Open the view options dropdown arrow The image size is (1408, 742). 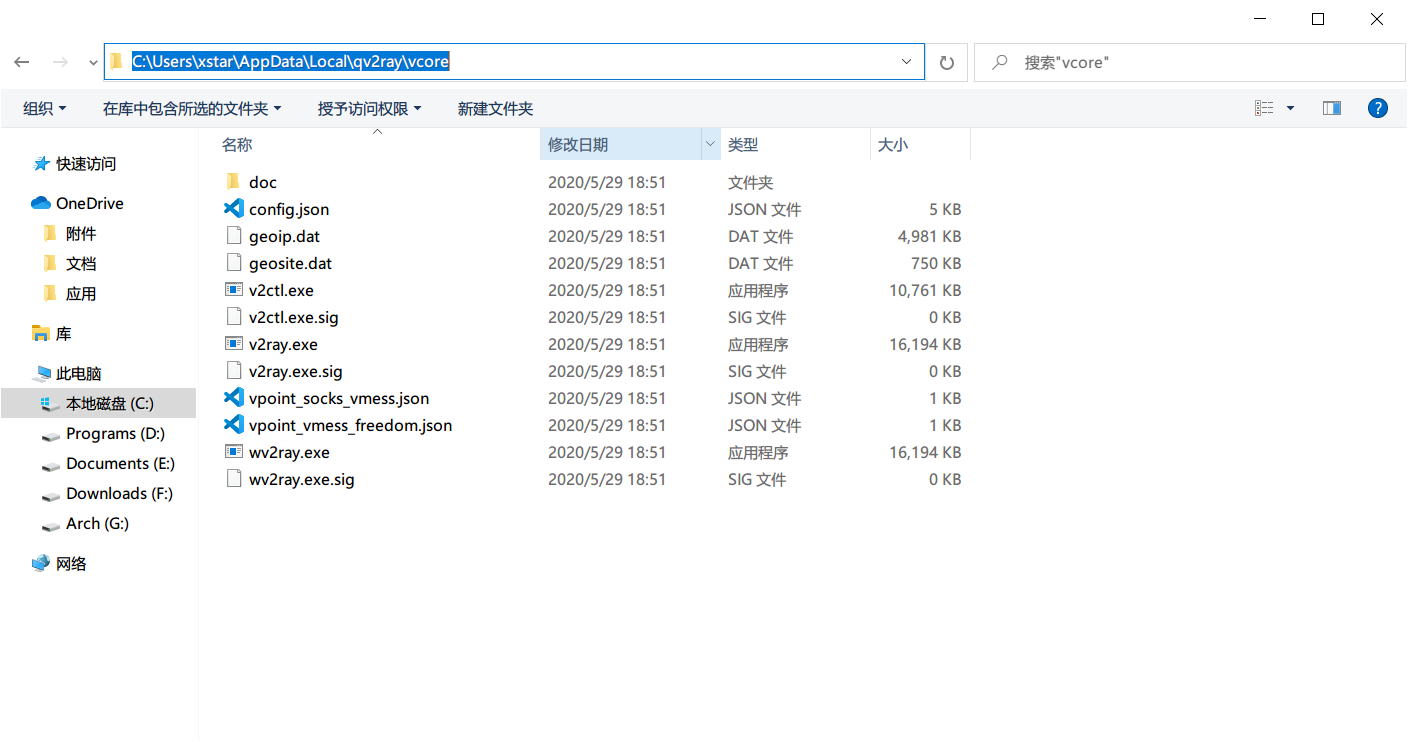pyautogui.click(x=1290, y=108)
